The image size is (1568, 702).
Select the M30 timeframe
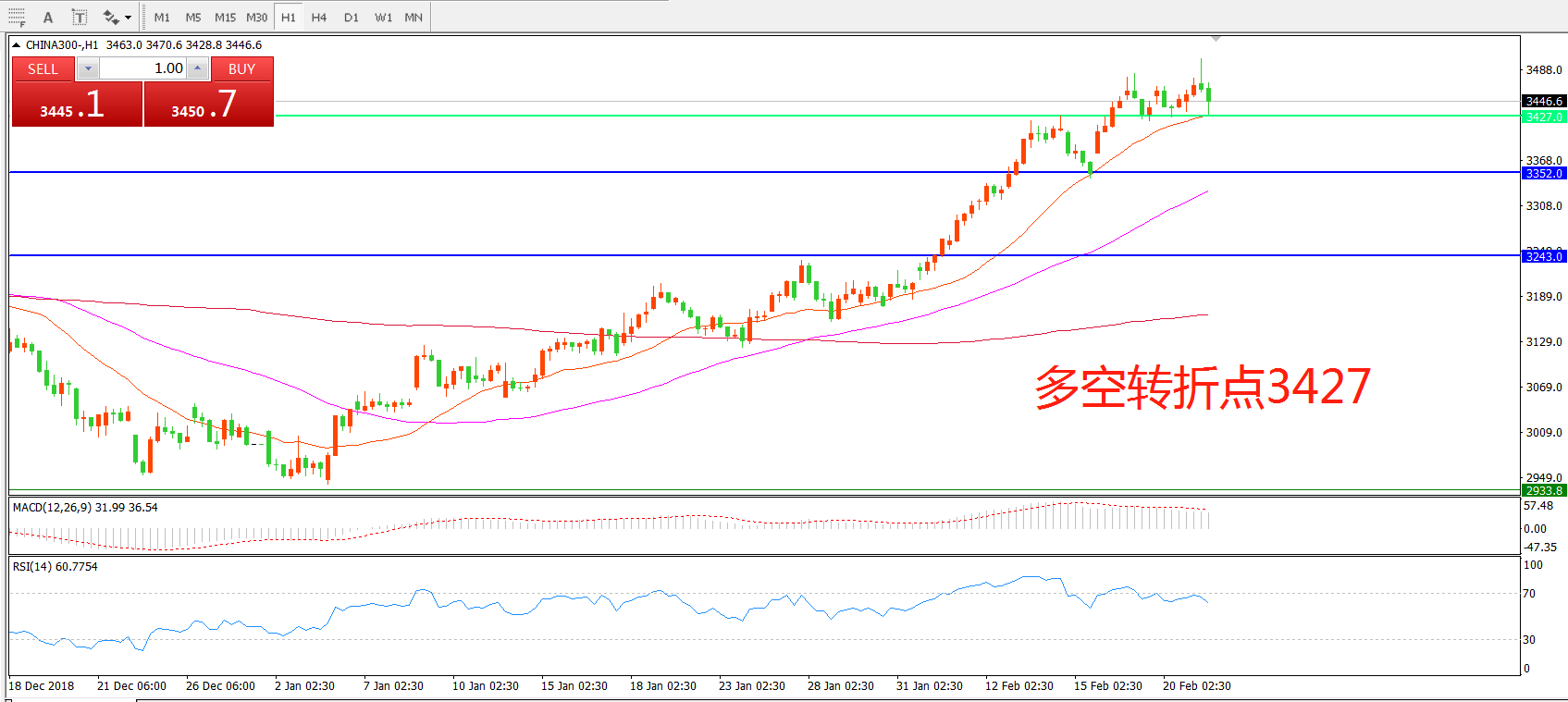tap(257, 17)
